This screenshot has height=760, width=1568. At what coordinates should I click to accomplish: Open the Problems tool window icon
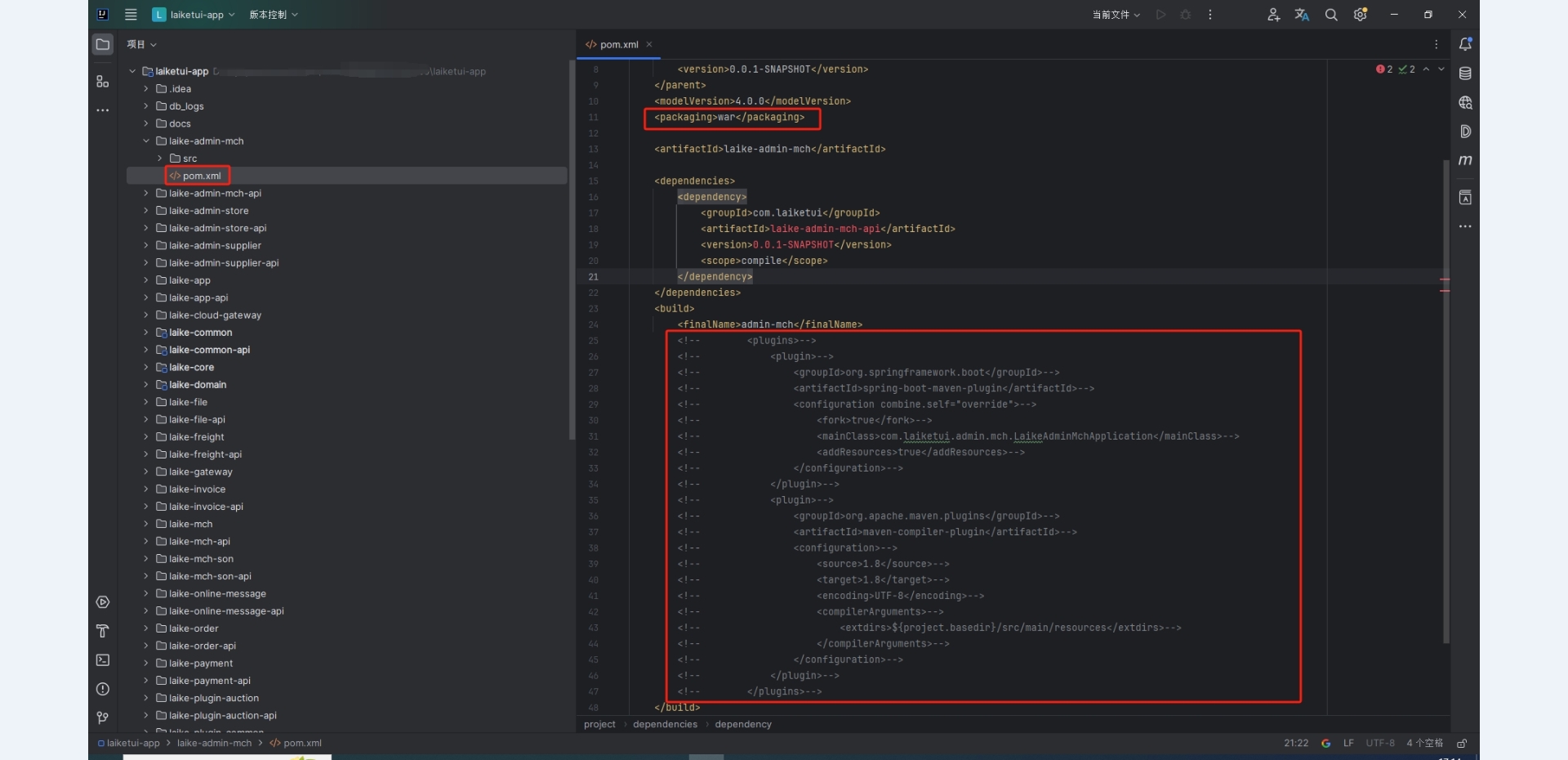(x=103, y=689)
